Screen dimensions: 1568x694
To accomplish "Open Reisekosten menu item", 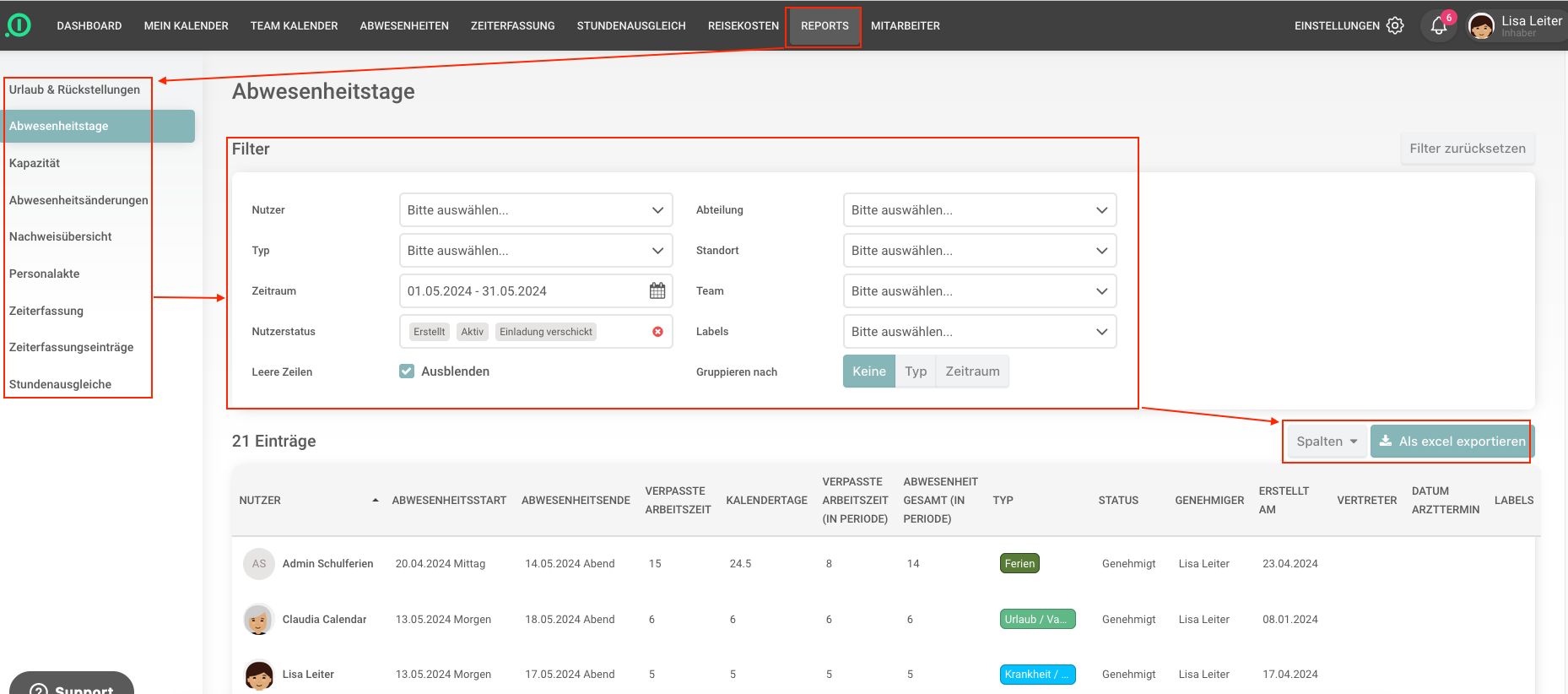I will (743, 26).
